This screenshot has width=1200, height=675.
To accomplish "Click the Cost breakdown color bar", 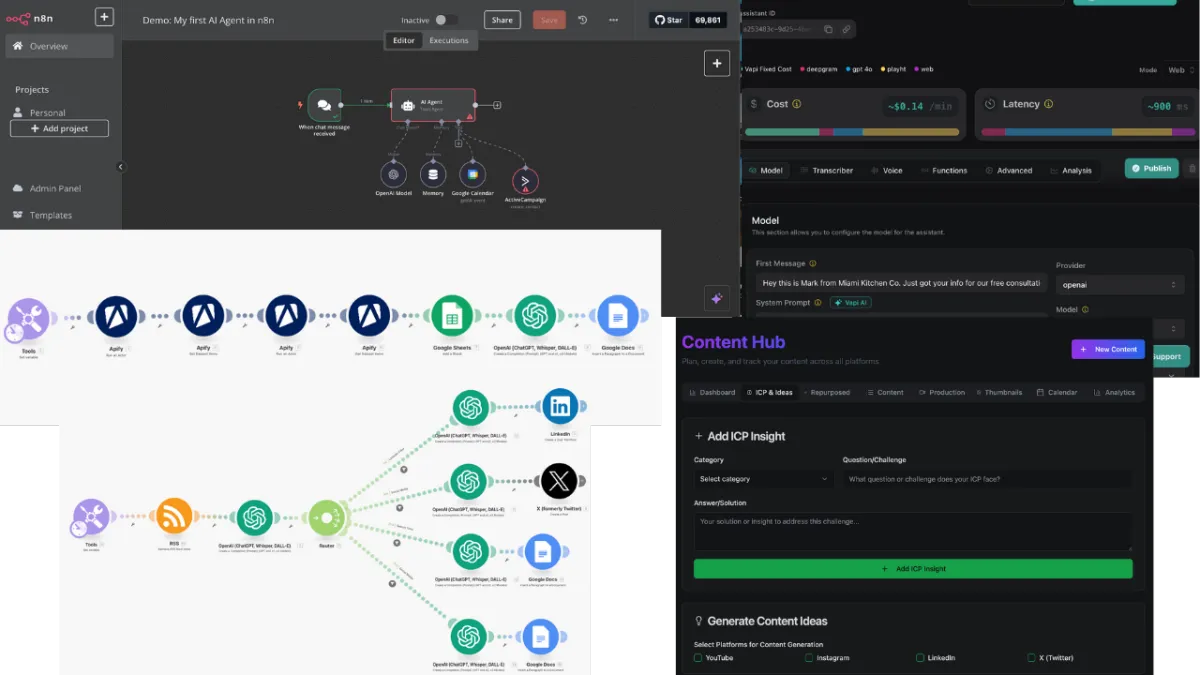I will pos(853,131).
